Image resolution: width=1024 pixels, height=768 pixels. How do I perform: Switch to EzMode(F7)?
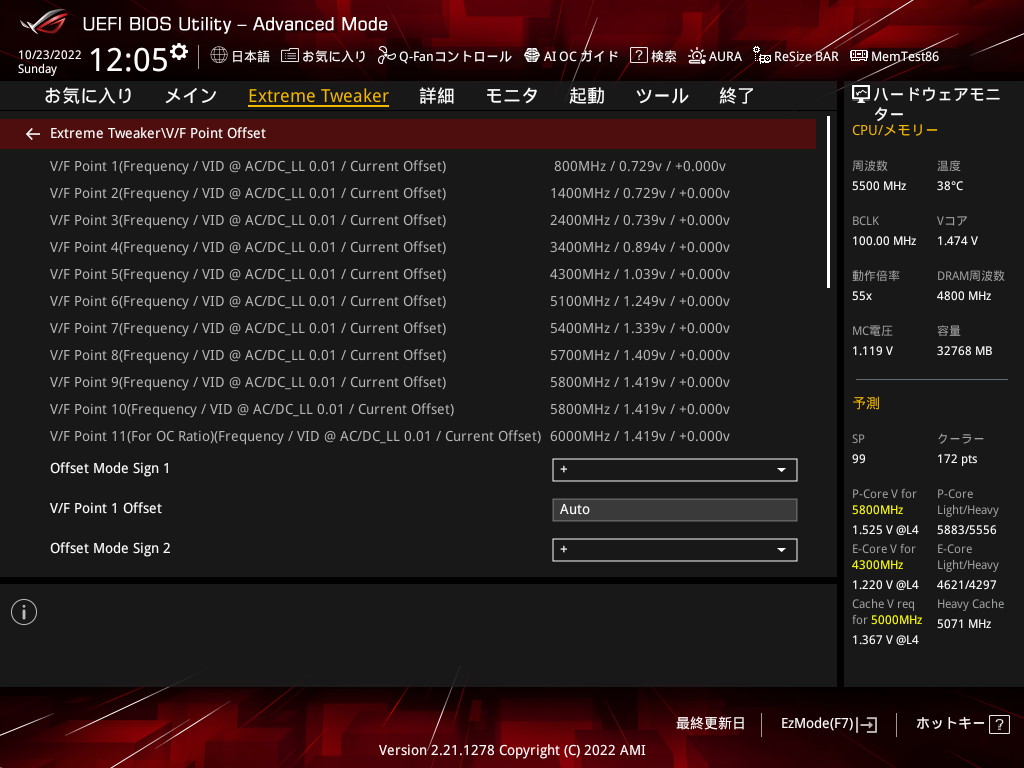818,724
